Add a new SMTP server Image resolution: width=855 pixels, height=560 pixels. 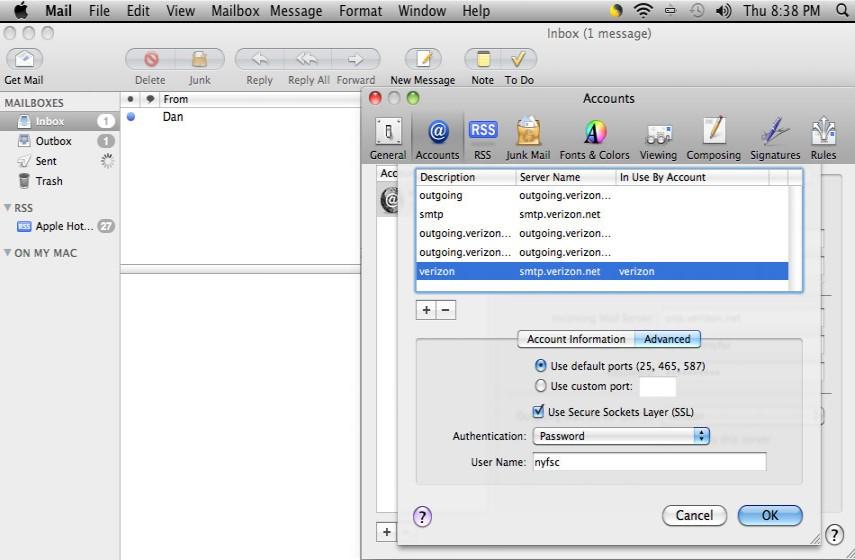[426, 310]
